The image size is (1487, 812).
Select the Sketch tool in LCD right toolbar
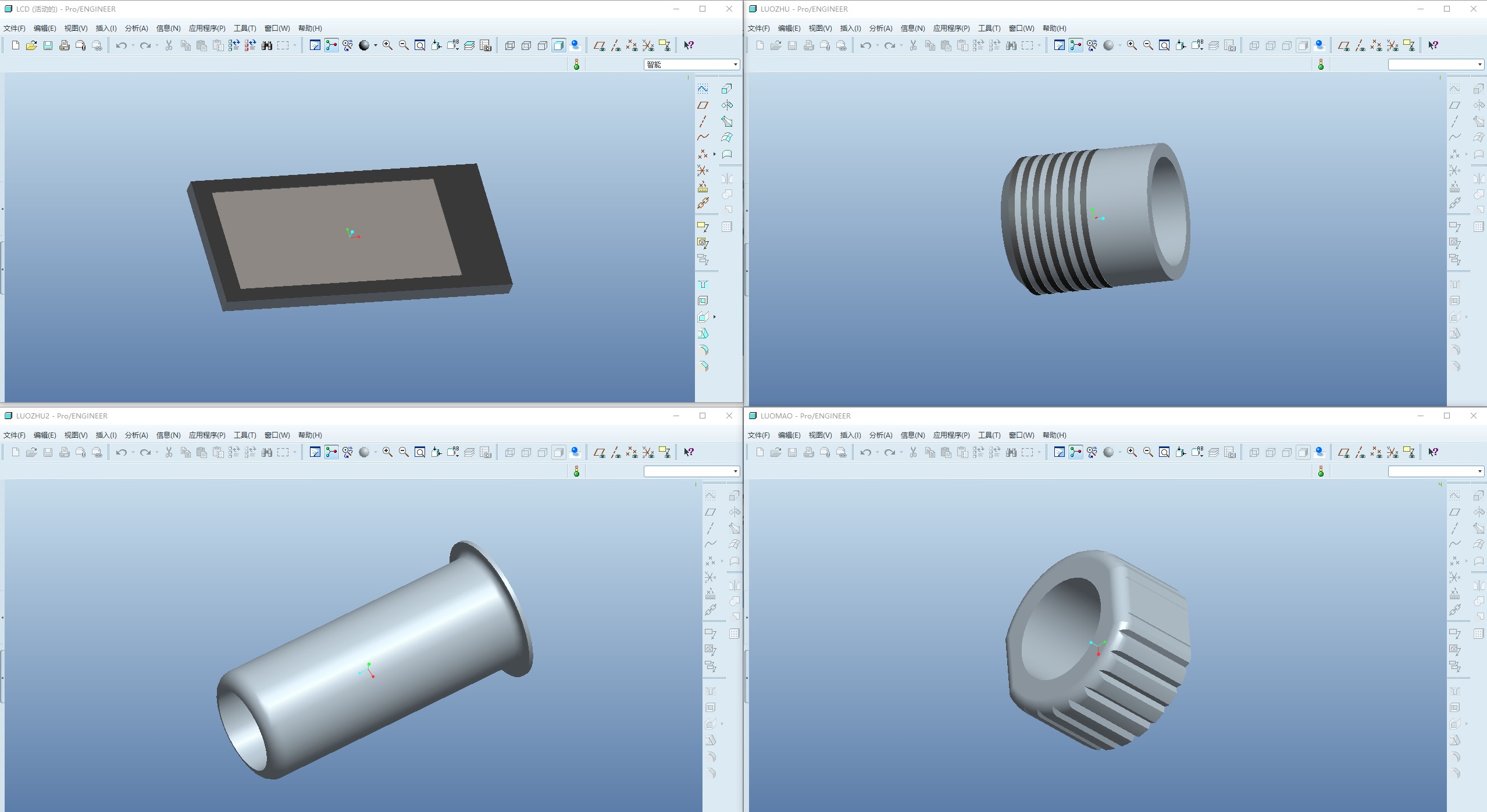703,89
